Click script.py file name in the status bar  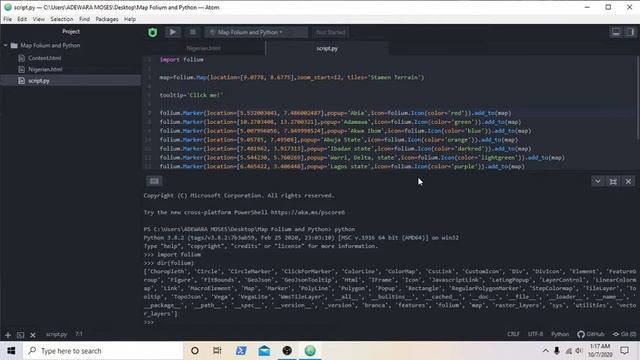56,334
